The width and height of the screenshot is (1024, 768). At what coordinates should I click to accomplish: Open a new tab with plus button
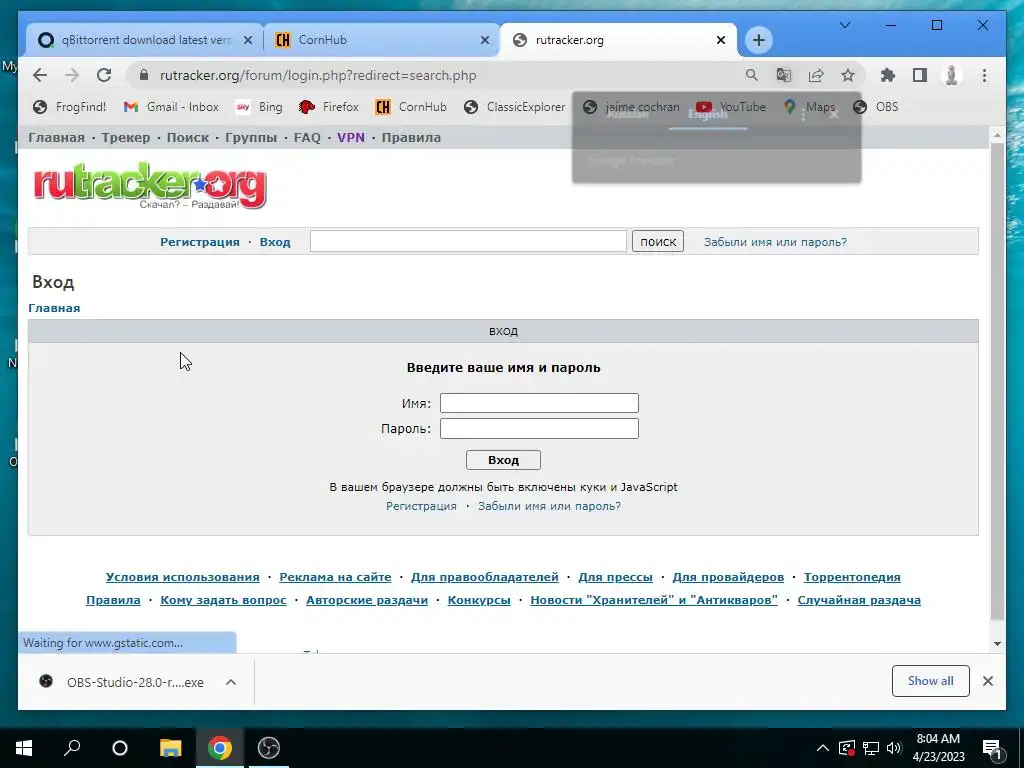point(758,40)
